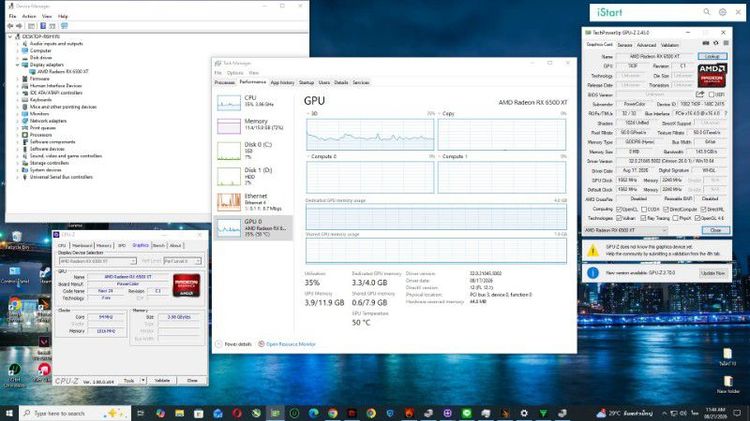Click Radeon Graphics logo in CPU-Z

point(187,285)
